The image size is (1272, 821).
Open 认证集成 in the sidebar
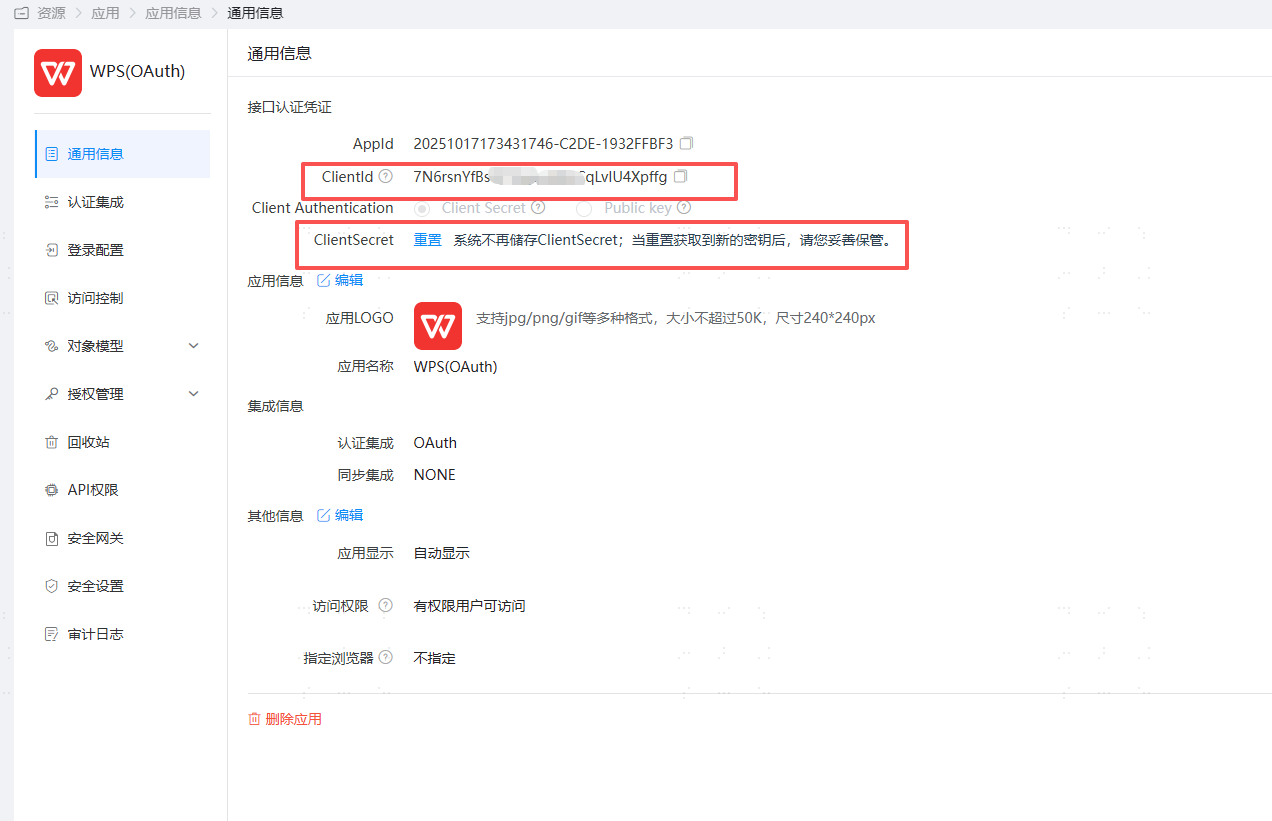(95, 202)
